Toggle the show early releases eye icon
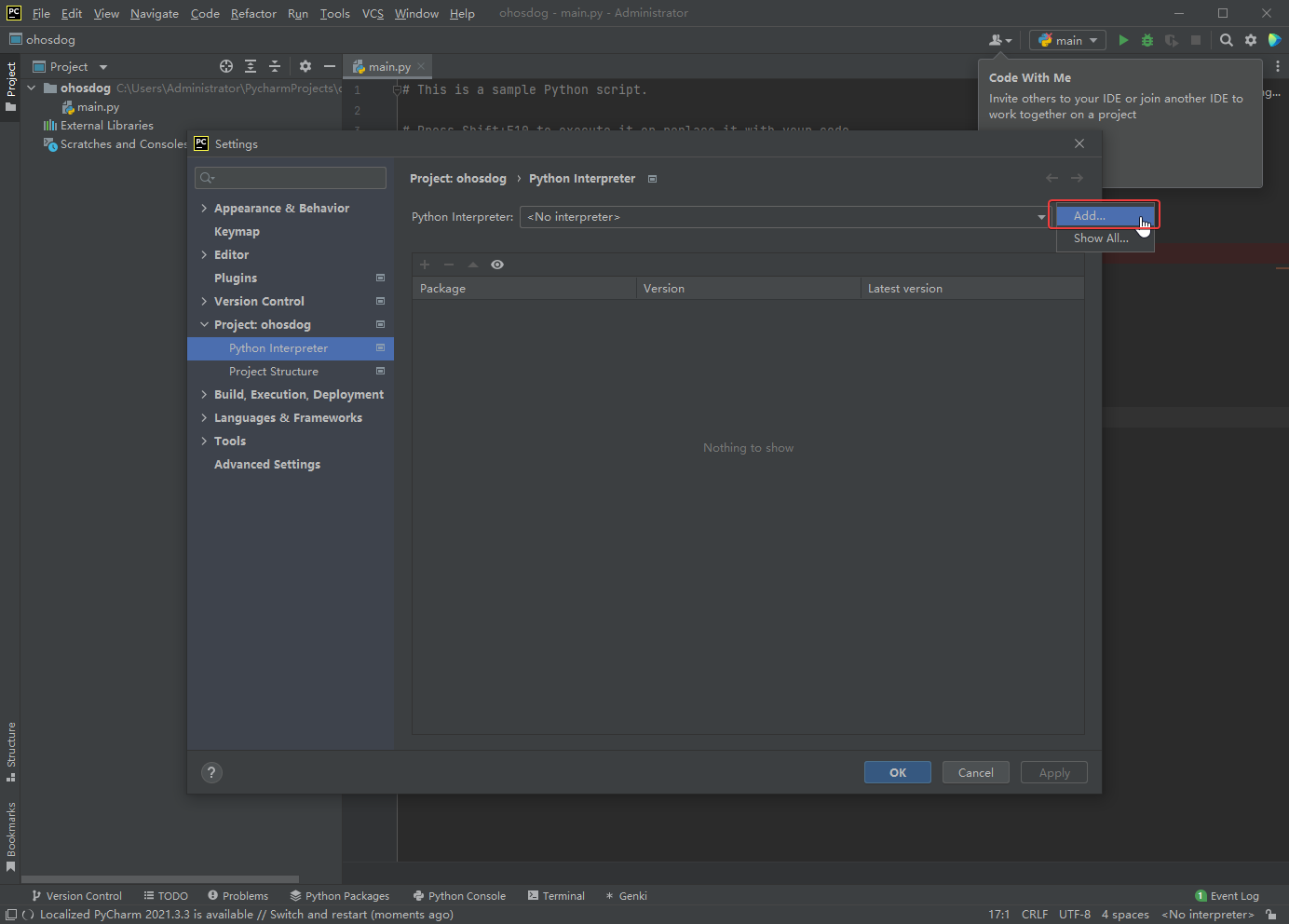 pos(497,265)
